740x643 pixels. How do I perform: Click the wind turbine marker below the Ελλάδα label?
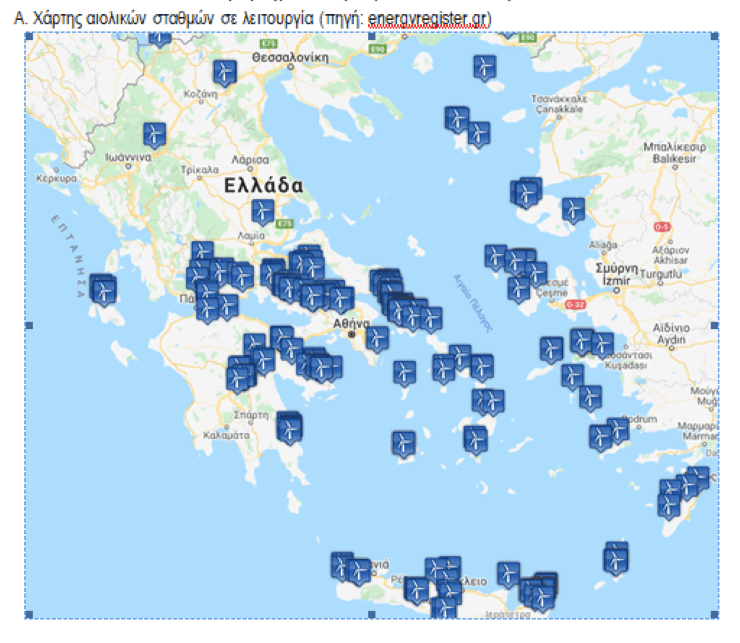262,210
